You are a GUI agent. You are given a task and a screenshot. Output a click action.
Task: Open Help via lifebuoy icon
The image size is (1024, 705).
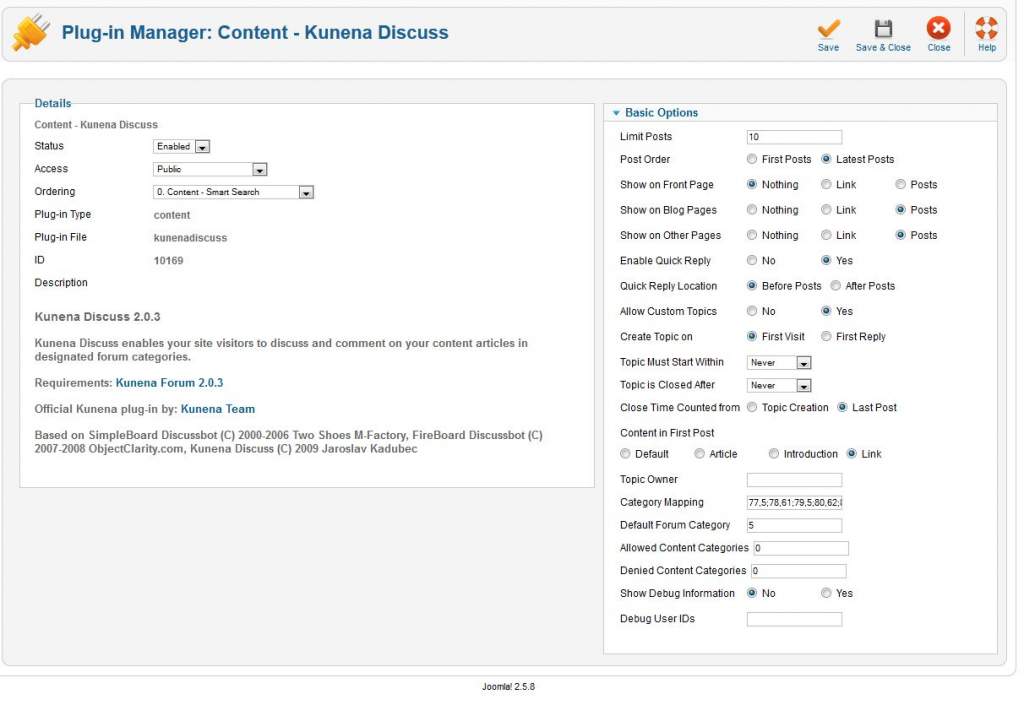pos(986,30)
